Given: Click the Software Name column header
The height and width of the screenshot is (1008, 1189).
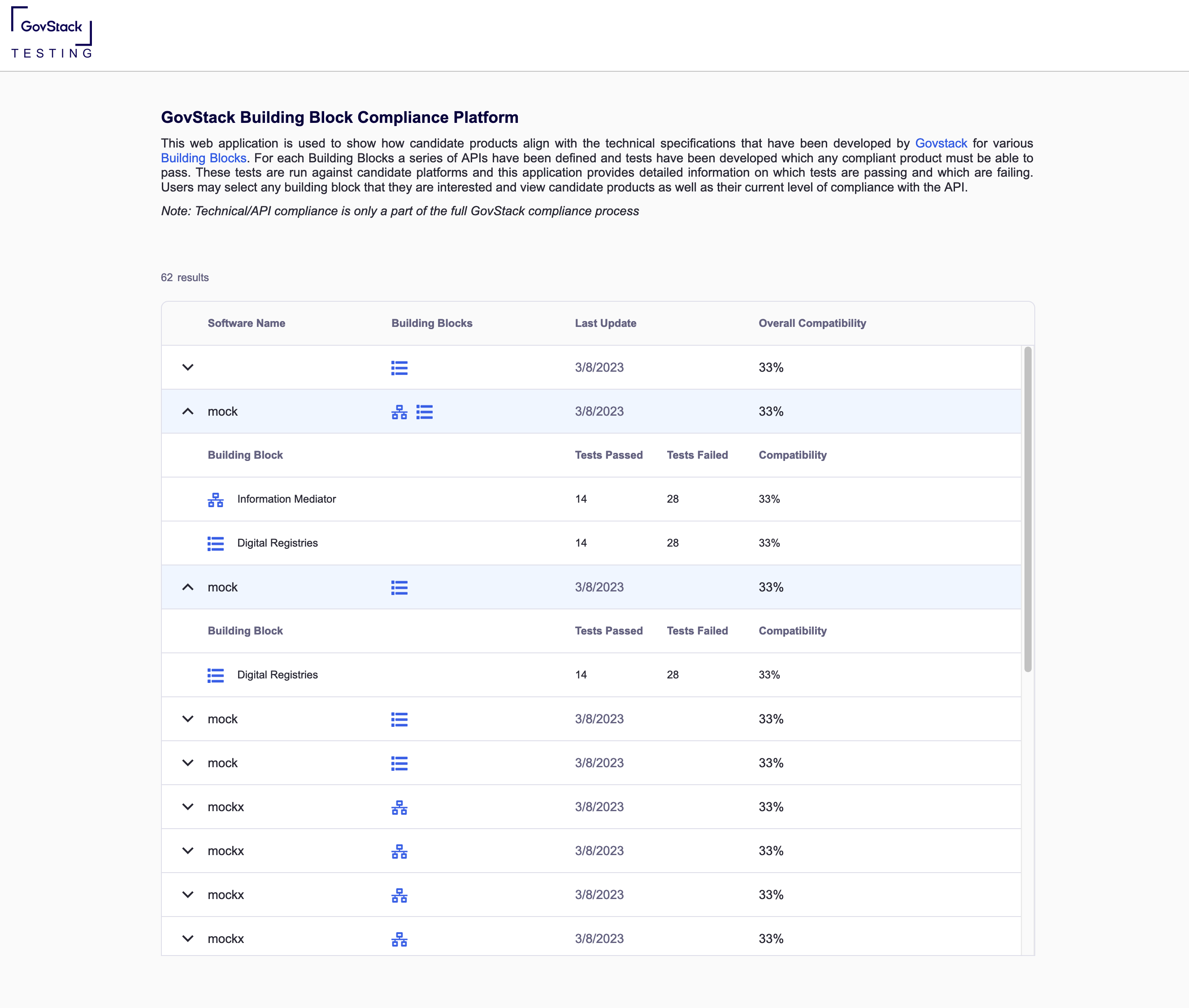Looking at the screenshot, I should (x=246, y=323).
